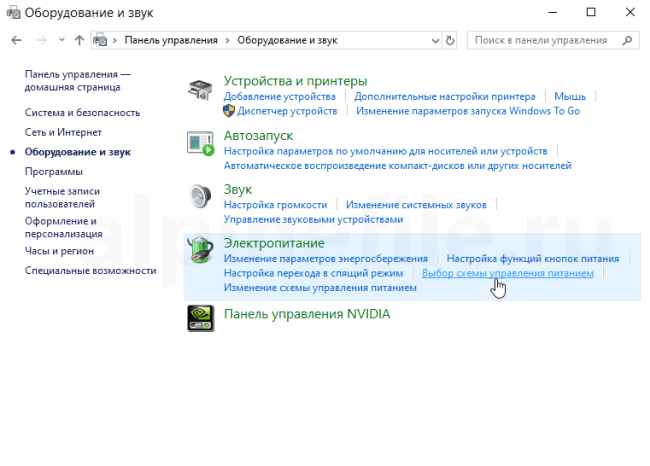Image resolution: width=650 pixels, height=466 pixels.
Task: Click the search magnifier icon
Action: click(x=628, y=40)
